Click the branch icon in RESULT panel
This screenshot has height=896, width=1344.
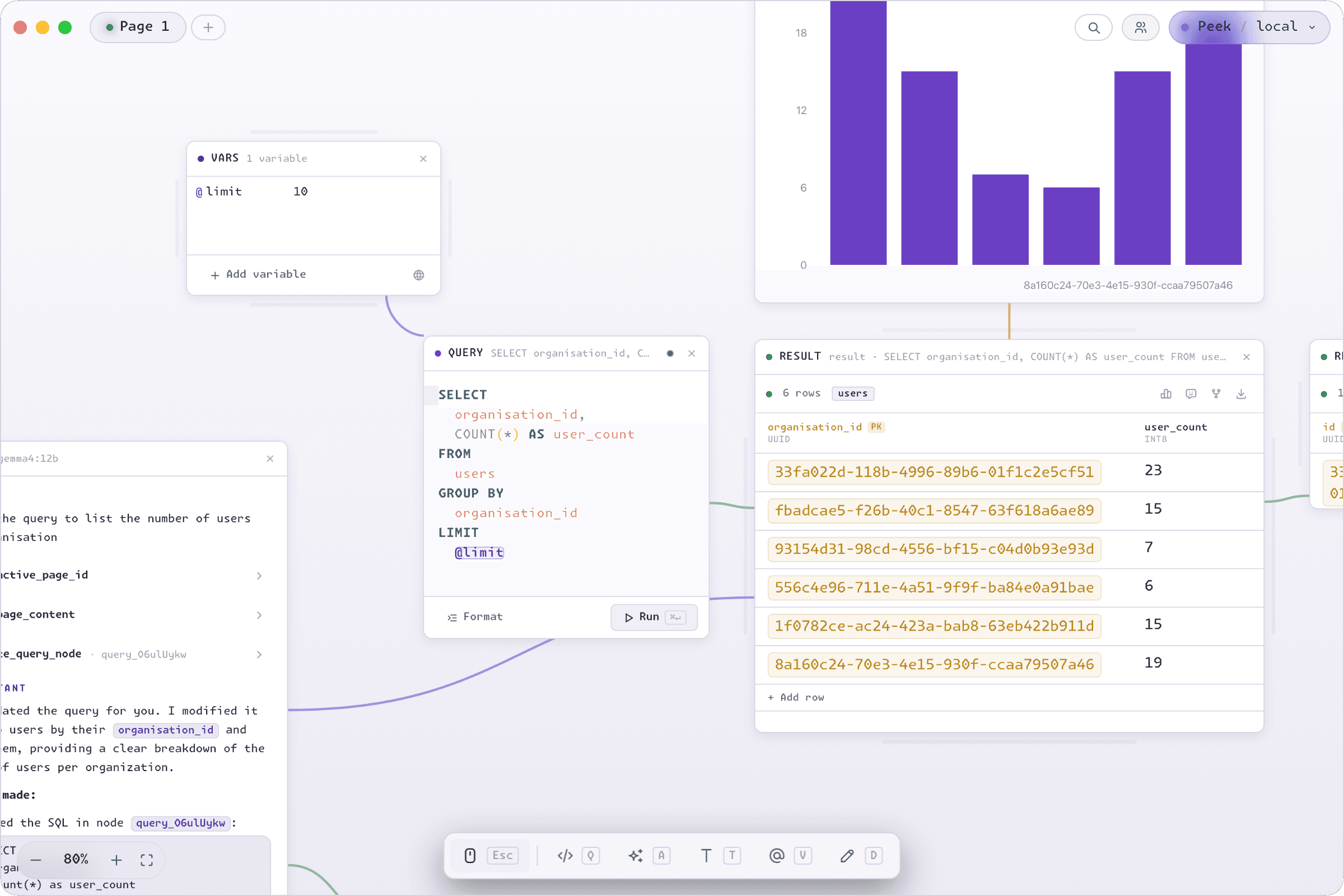(1216, 394)
